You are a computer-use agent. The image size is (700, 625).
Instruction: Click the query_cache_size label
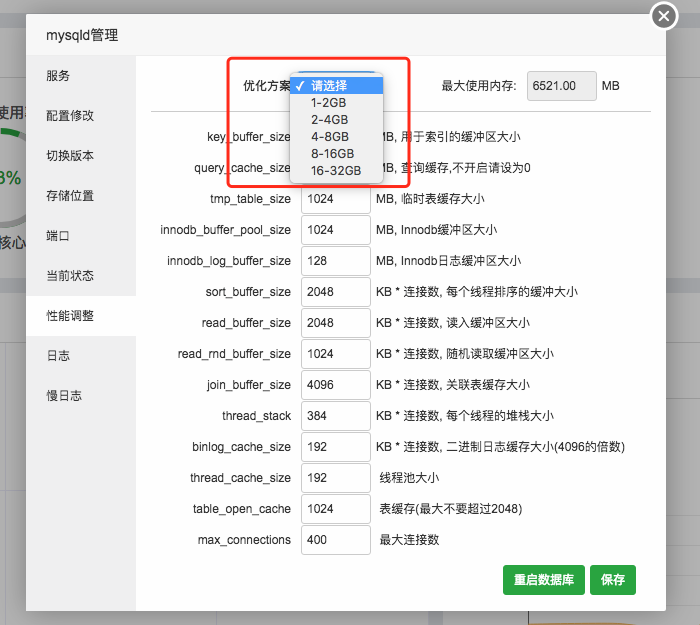[x=242, y=168]
